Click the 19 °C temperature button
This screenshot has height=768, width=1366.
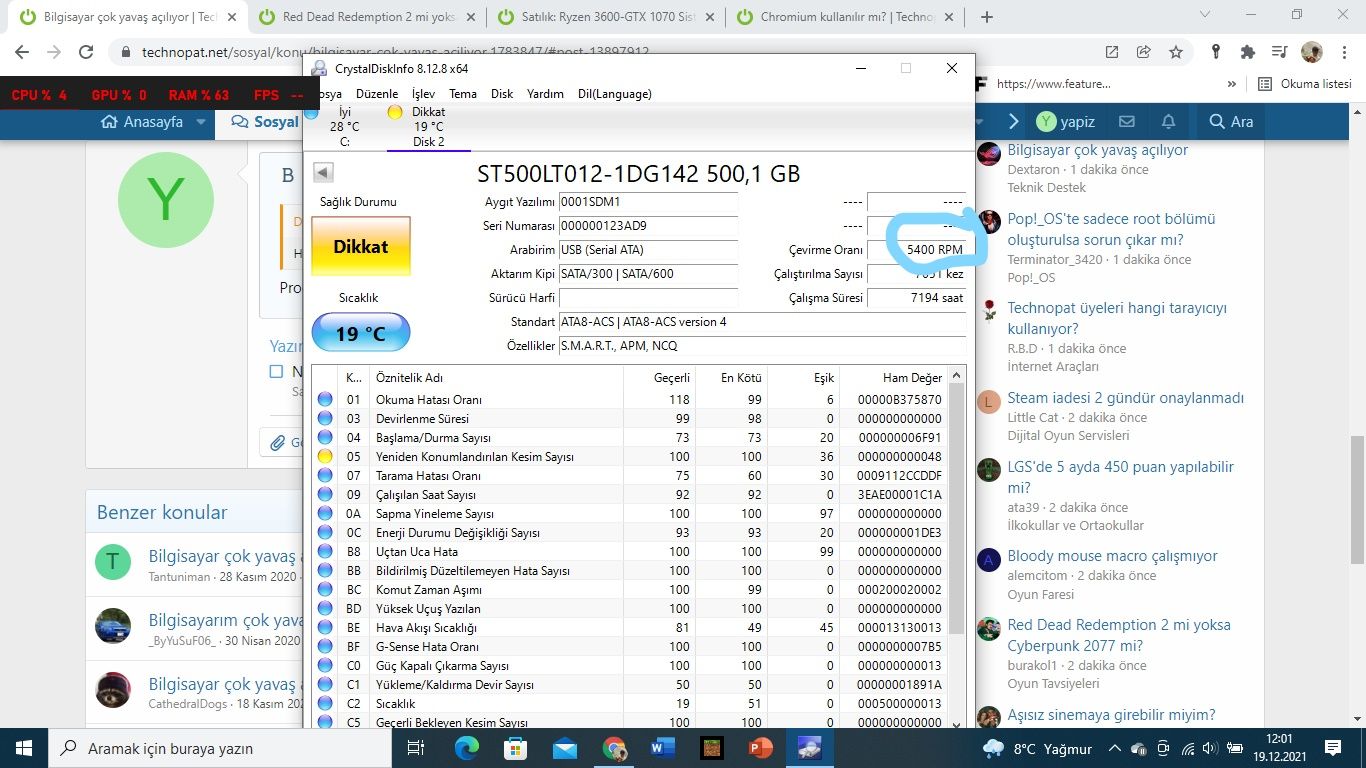[x=360, y=332]
